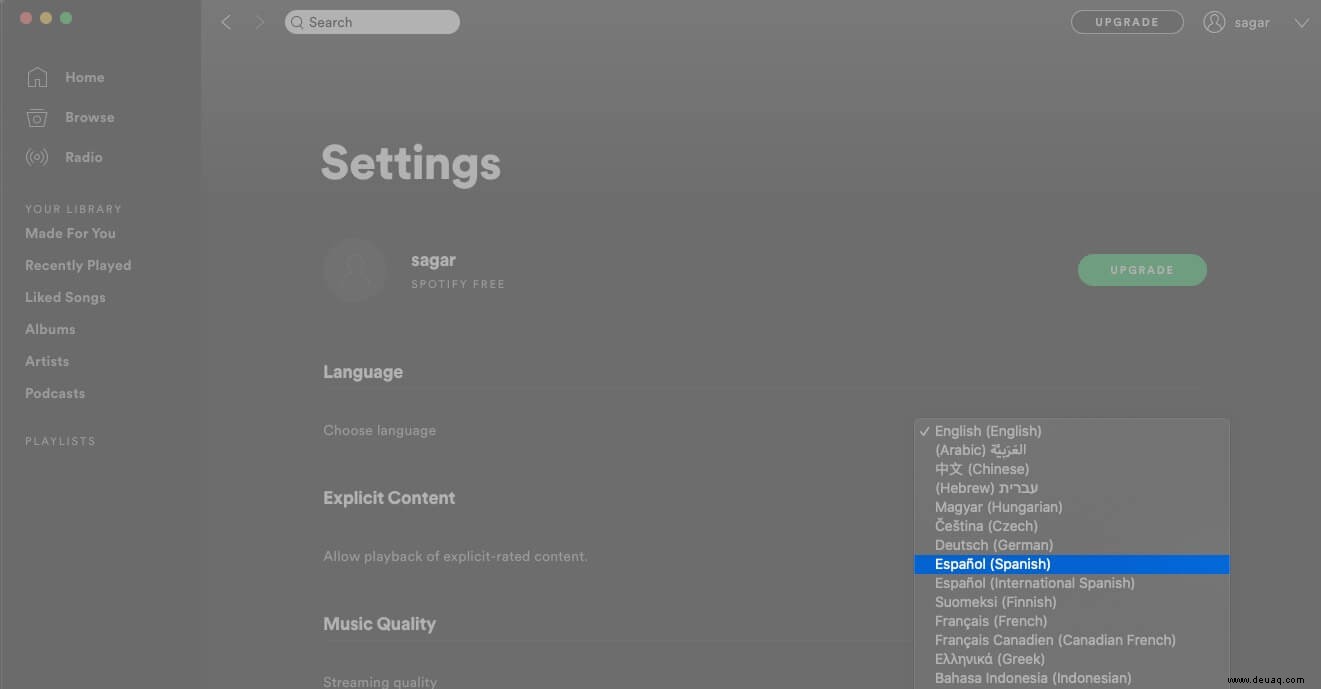Open Liked Songs
Screen dimensions: 1321x689
pos(65,297)
